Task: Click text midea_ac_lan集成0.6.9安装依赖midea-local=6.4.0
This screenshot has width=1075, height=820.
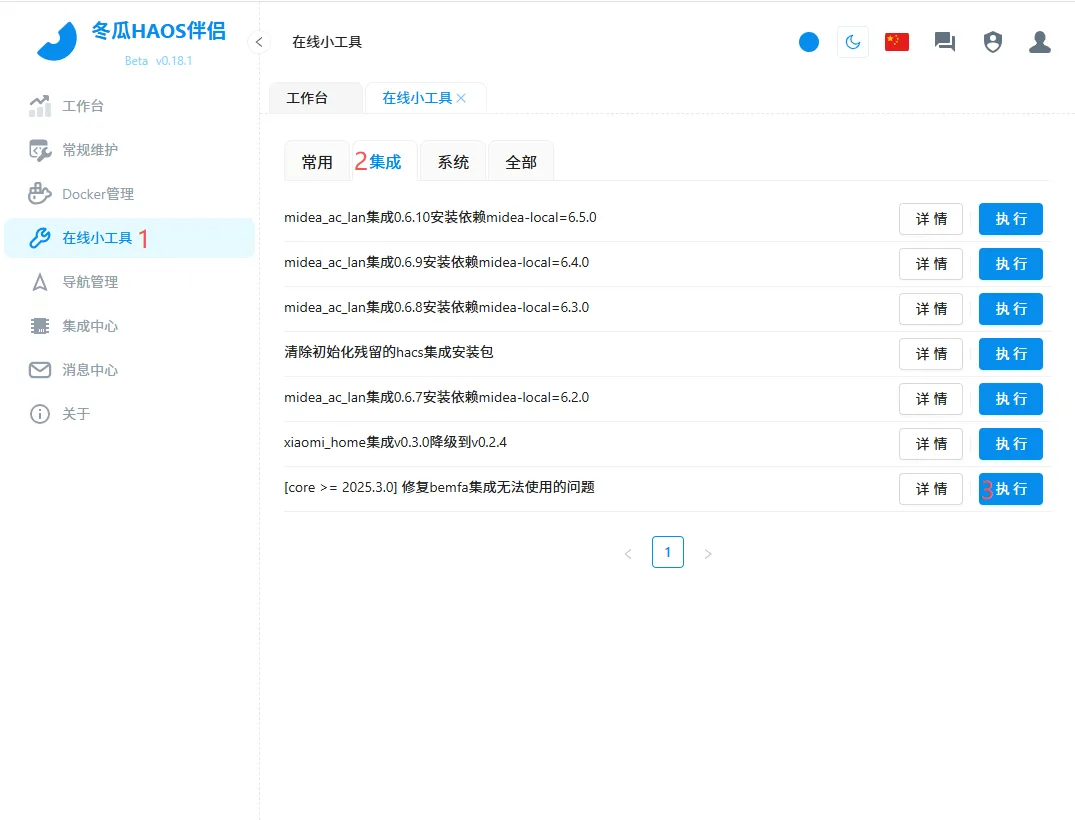Action: (437, 263)
